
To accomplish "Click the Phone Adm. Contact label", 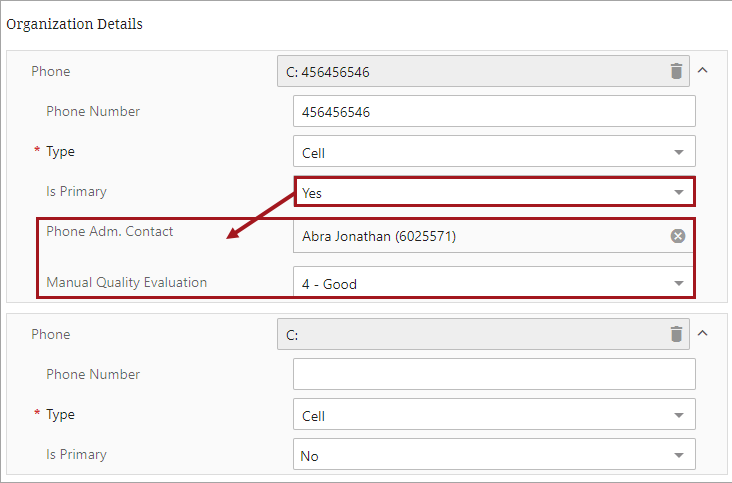I will [110, 231].
